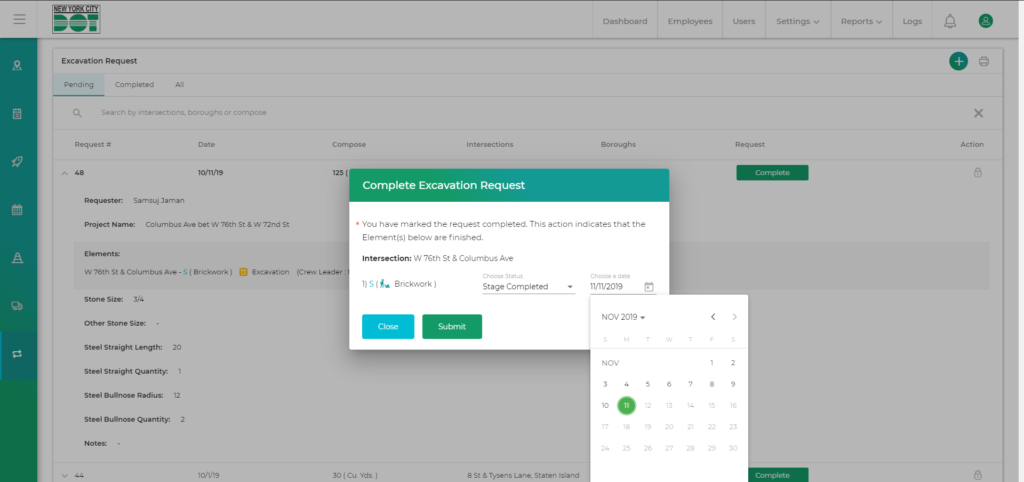Open the Settings dropdown menu
Image resolution: width=1024 pixels, height=482 pixels.
pos(797,21)
